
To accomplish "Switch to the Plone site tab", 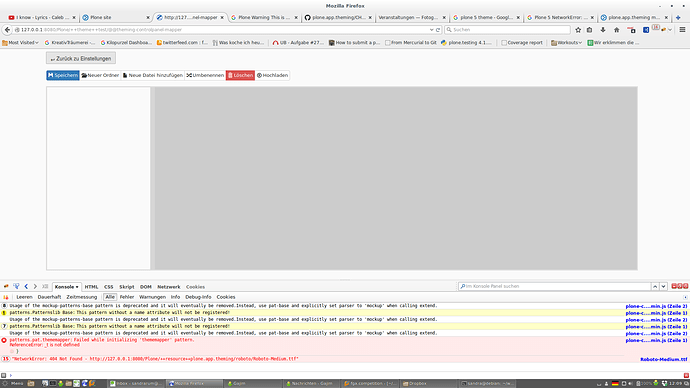I will pos(116,18).
